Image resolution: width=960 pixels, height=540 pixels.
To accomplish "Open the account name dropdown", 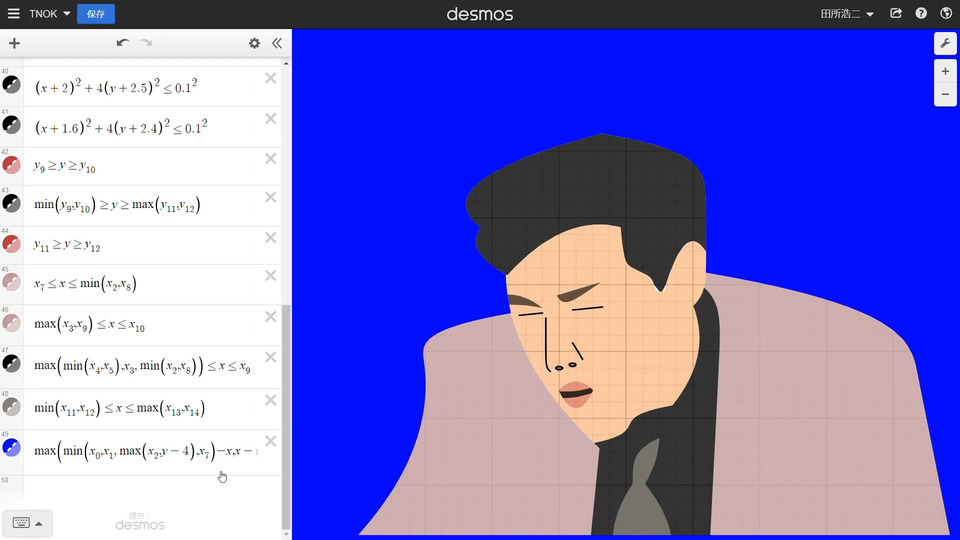I will 846,14.
